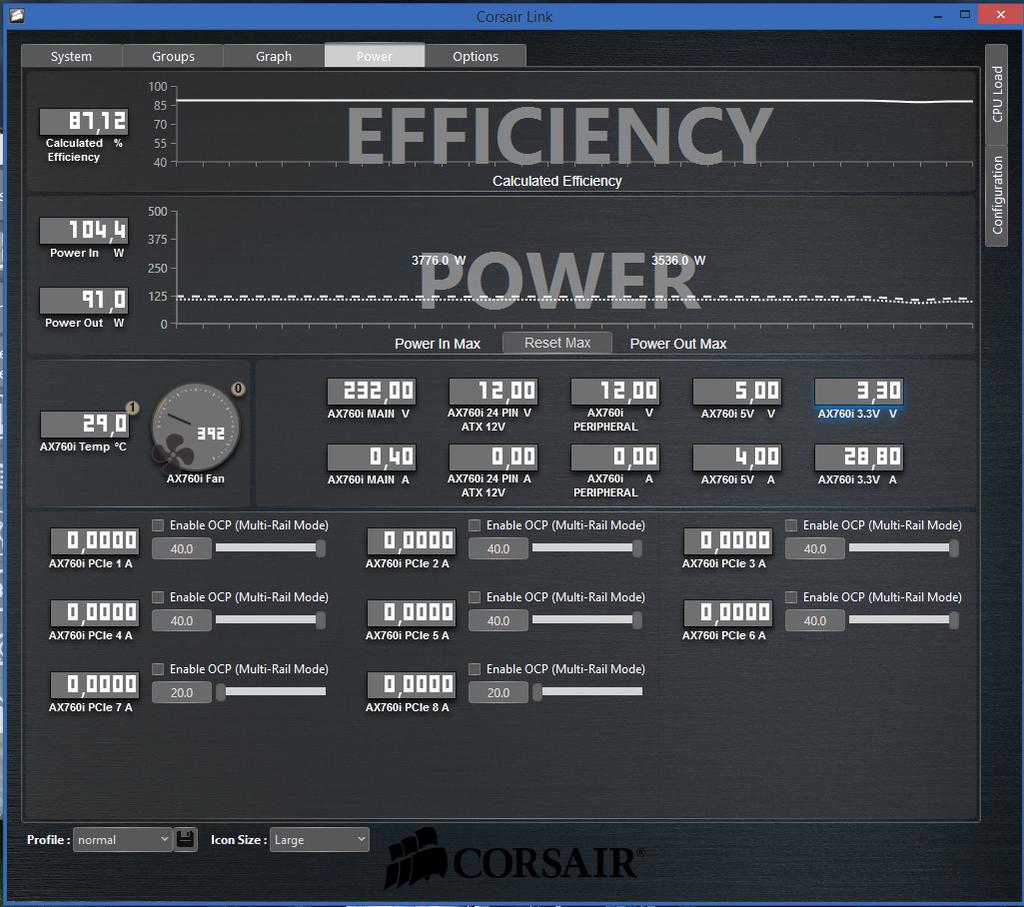Select the AX760i MAIN V 232,00 readout
This screenshot has width=1024, height=907.
372,391
